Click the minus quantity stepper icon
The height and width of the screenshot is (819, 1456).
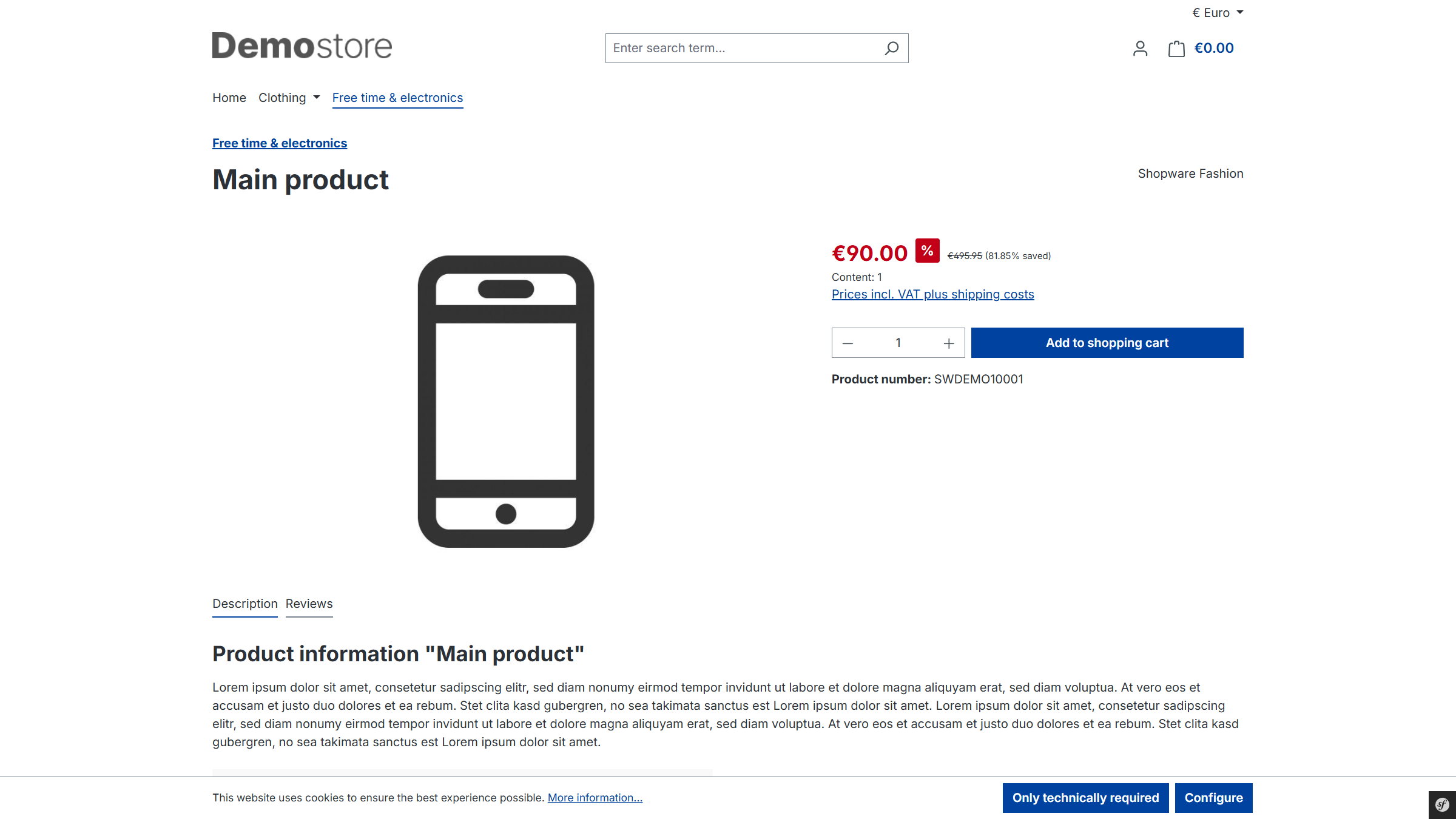coord(848,343)
